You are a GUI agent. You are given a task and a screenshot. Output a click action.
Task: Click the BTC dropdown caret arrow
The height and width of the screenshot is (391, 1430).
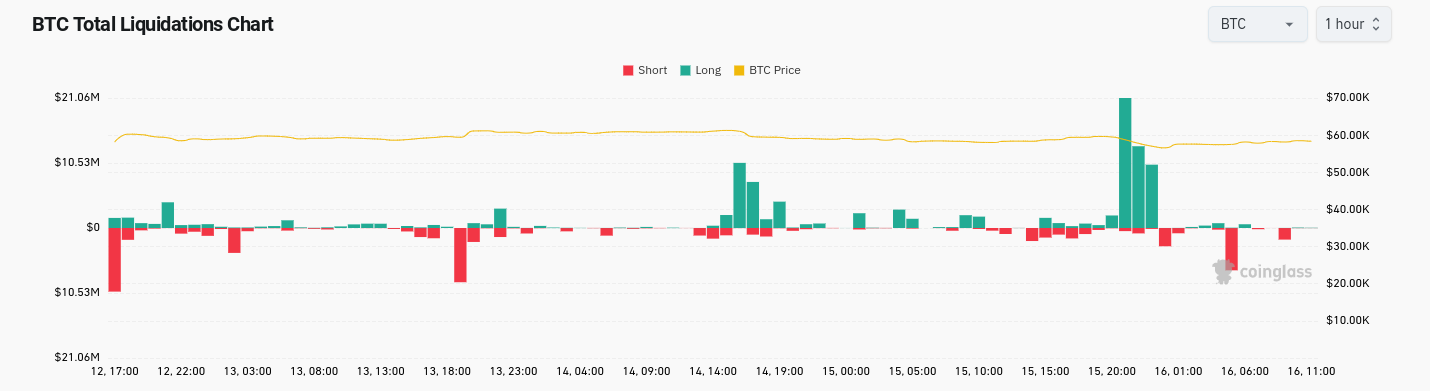click(x=1289, y=24)
